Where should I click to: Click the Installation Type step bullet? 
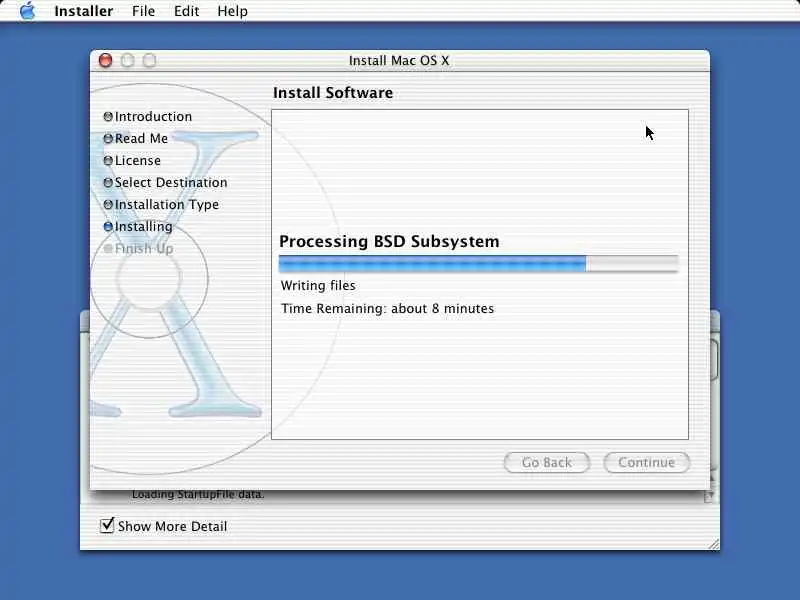[x=108, y=205]
